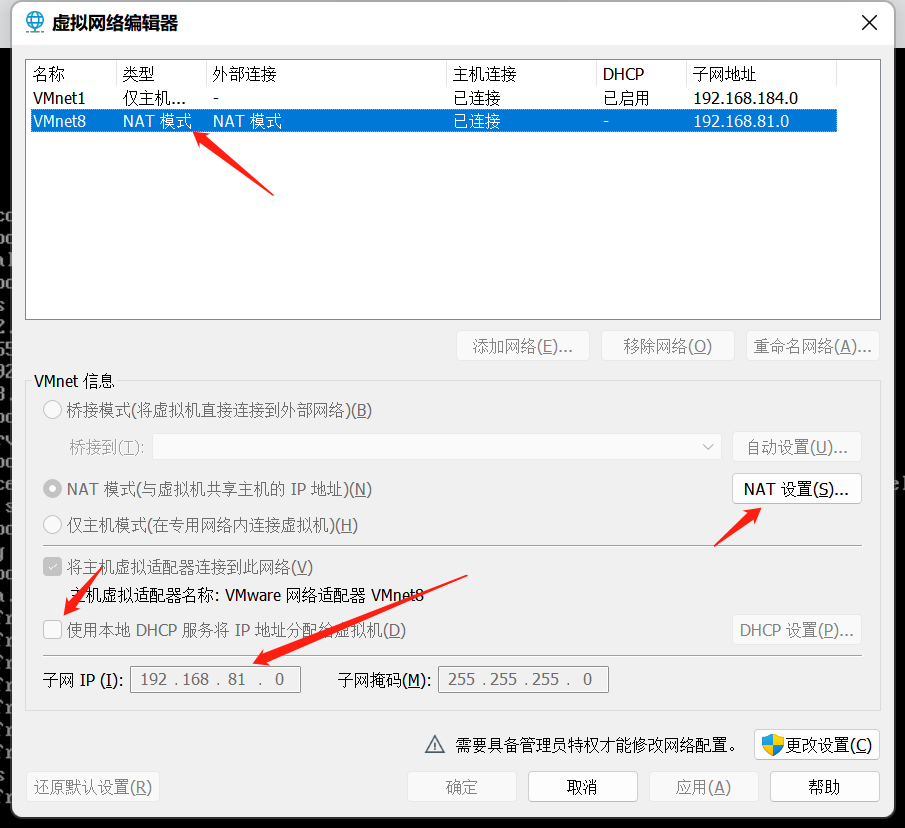905x828 pixels.
Task: Click 移除网络(O) button
Action: [x=667, y=346]
